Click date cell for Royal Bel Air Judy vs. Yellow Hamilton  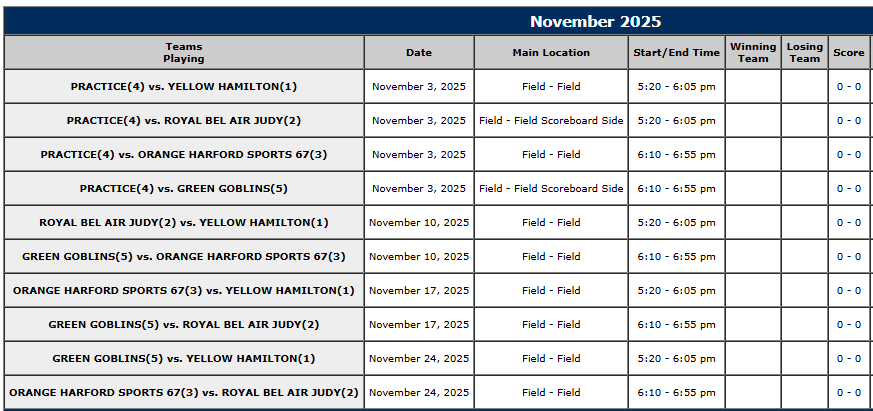(x=419, y=223)
